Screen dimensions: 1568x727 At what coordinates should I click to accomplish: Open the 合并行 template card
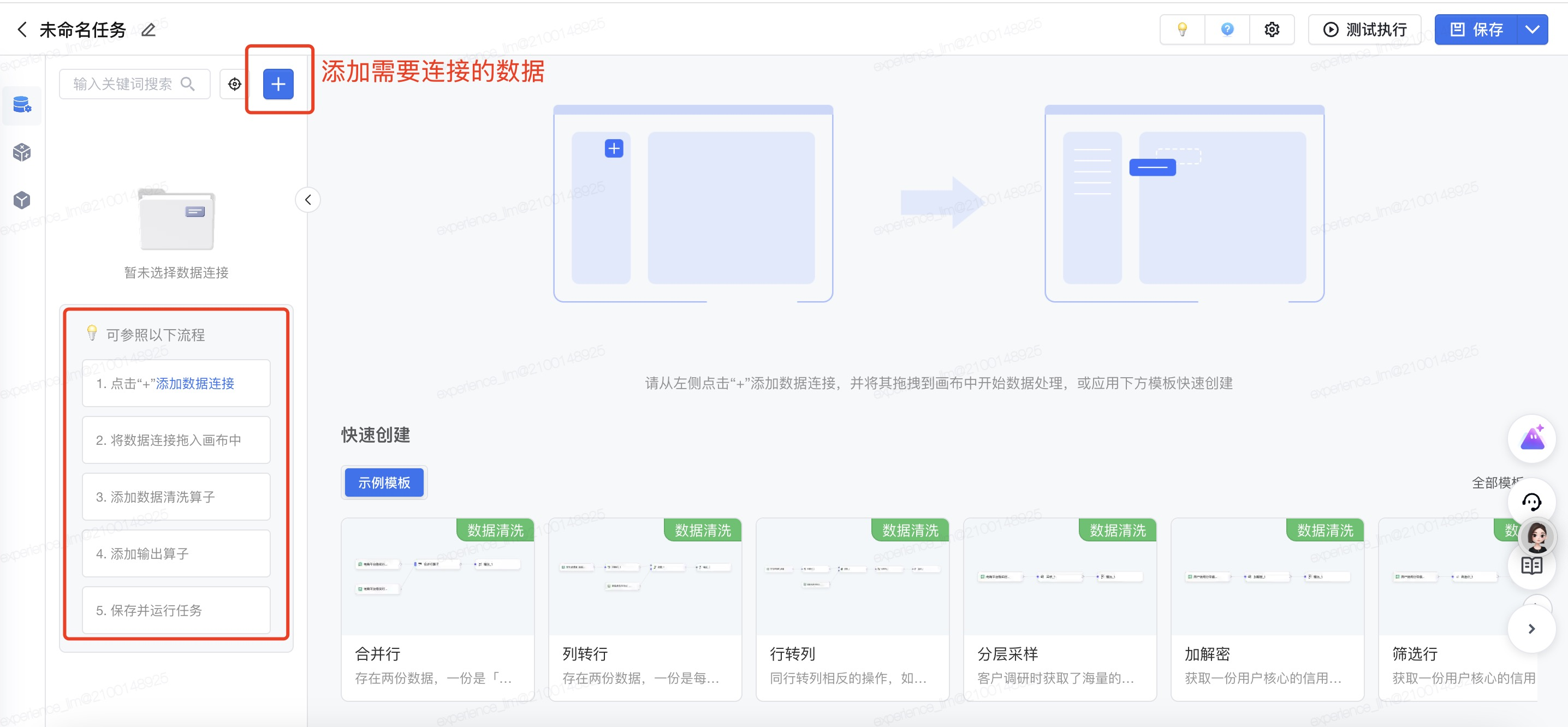pos(438,609)
